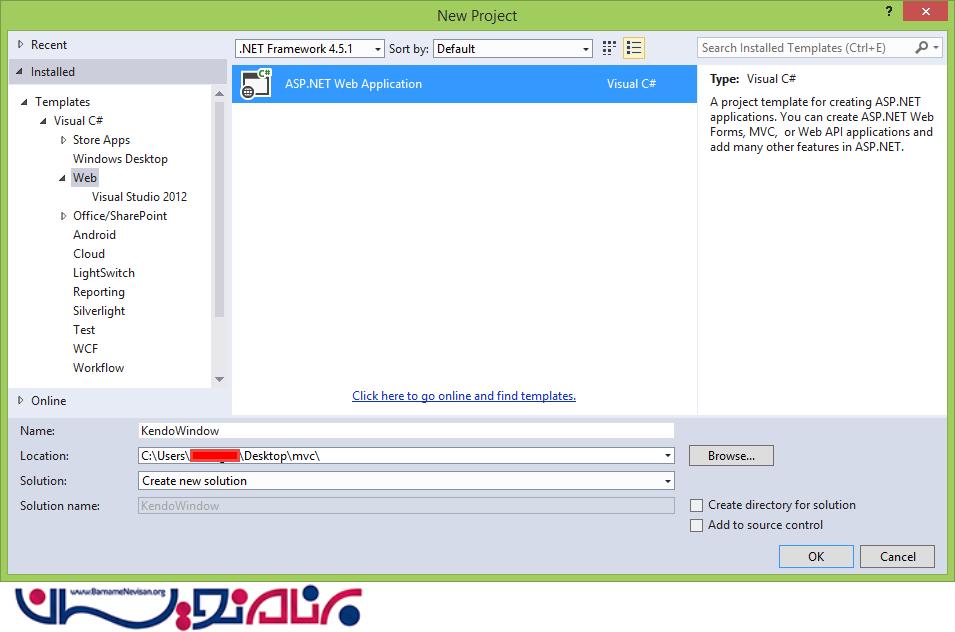This screenshot has height=632, width=955.
Task: Select Windows Desktop template category
Action: [120, 159]
